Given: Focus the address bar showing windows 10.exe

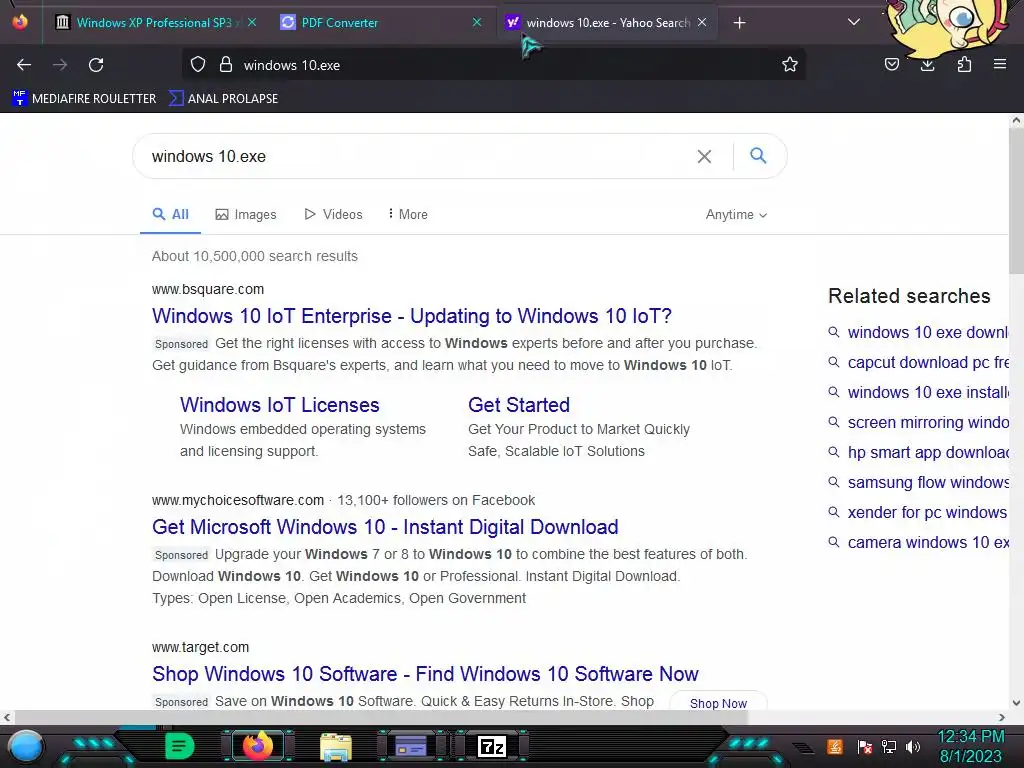Looking at the screenshot, I should (494, 65).
